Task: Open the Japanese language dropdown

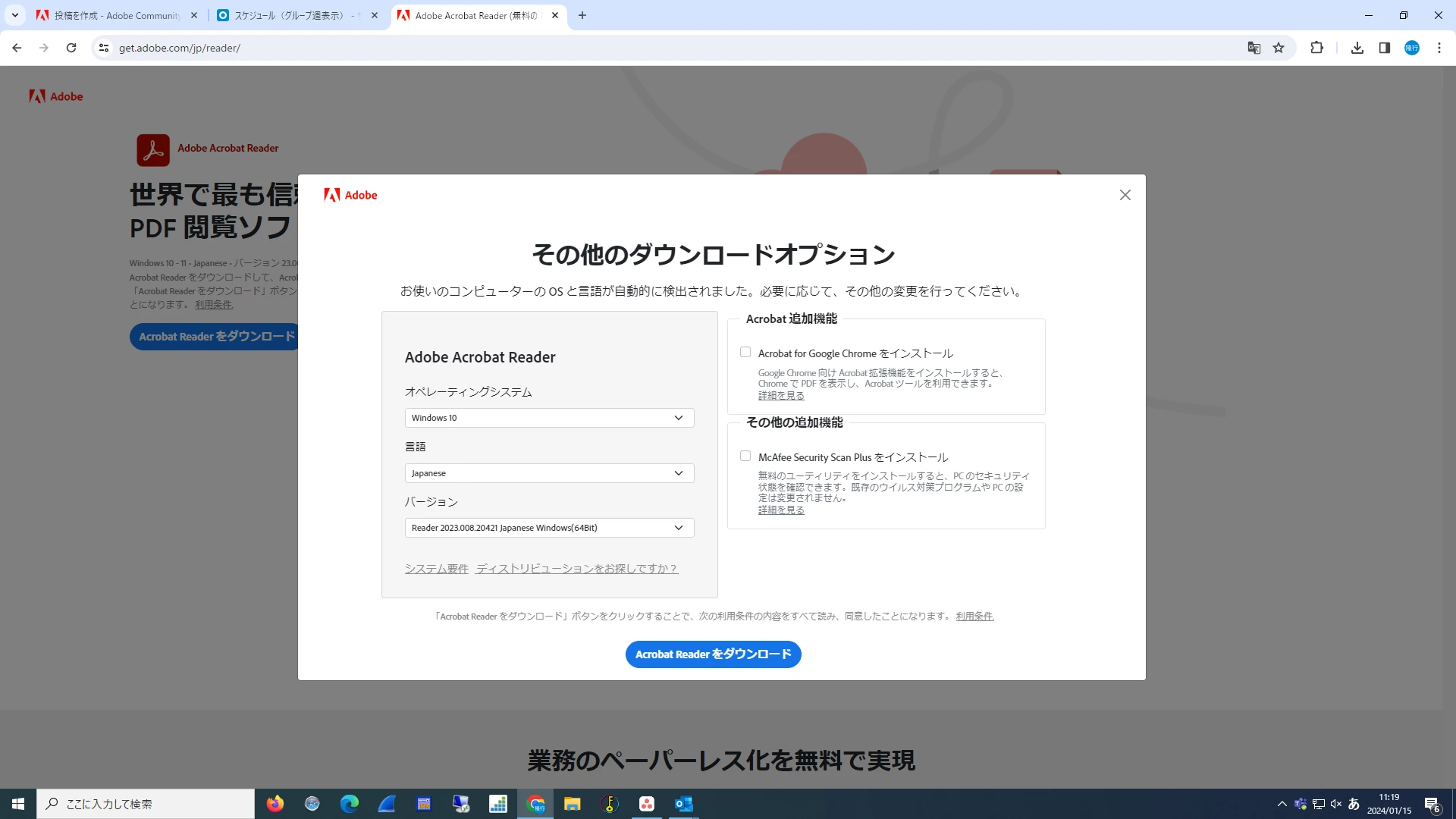Action: (549, 473)
